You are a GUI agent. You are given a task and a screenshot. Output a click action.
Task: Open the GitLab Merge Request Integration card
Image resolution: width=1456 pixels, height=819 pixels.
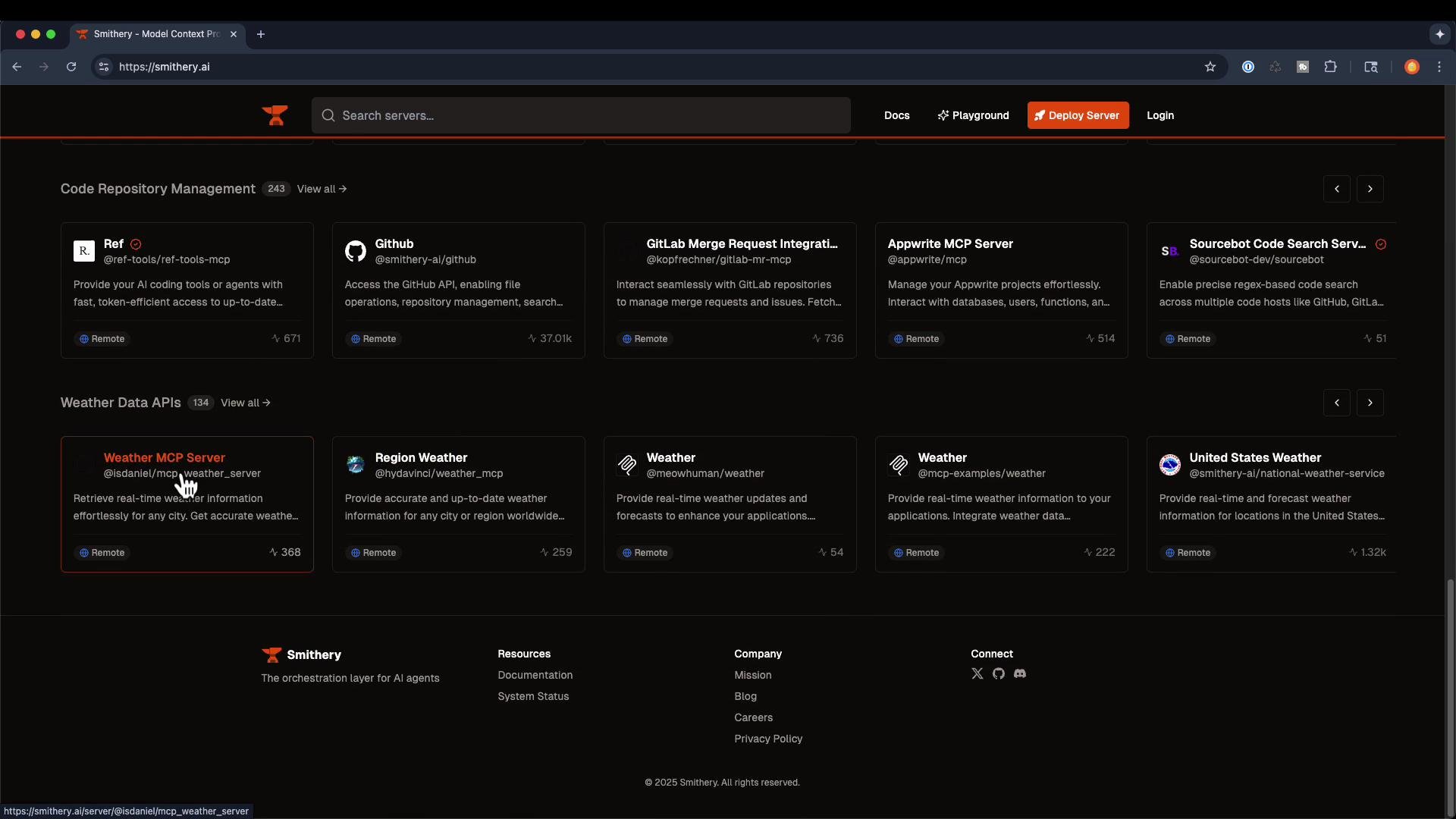730,290
